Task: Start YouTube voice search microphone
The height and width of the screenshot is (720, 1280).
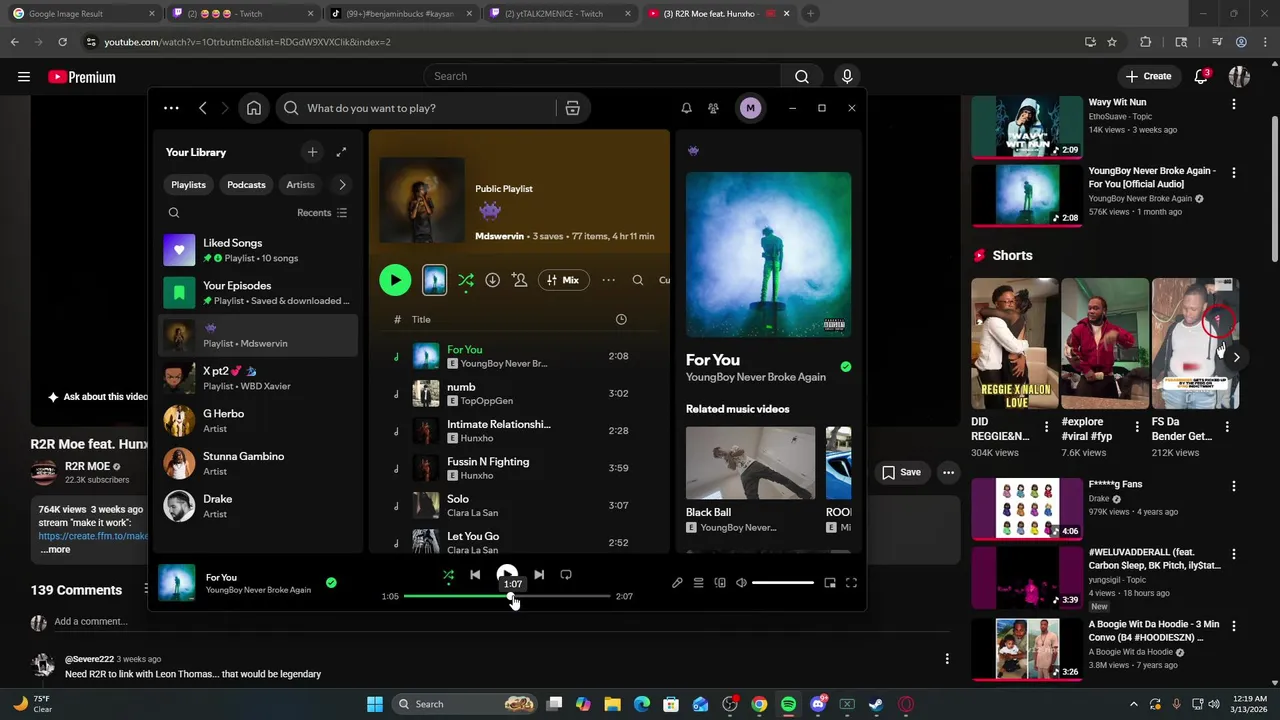Action: point(847,76)
